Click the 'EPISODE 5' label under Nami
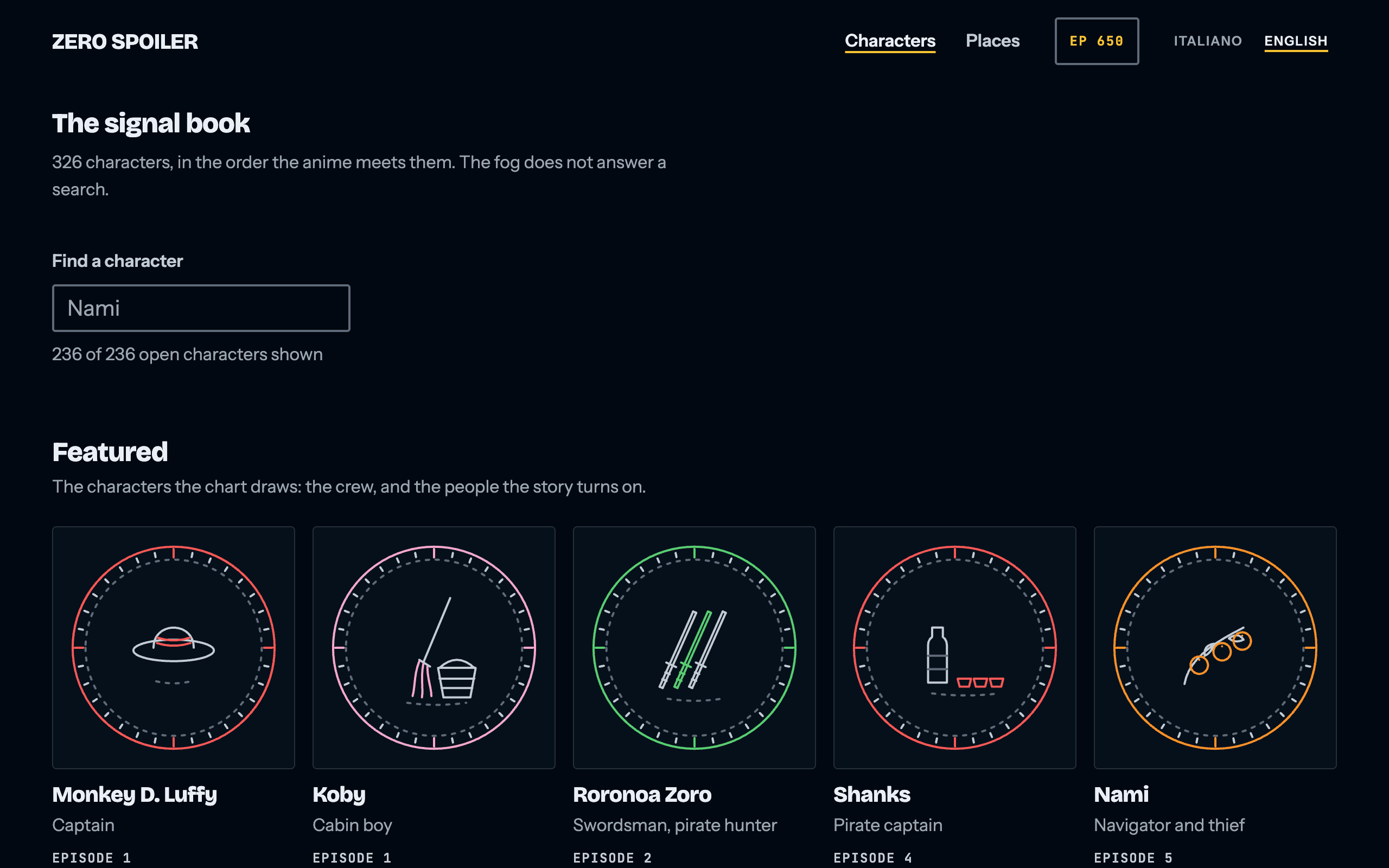The height and width of the screenshot is (868, 1389). coord(1133,858)
